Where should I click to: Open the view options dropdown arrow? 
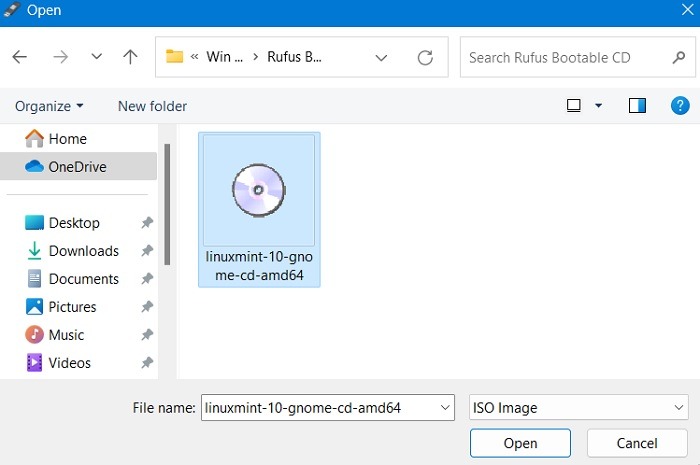[x=599, y=106]
